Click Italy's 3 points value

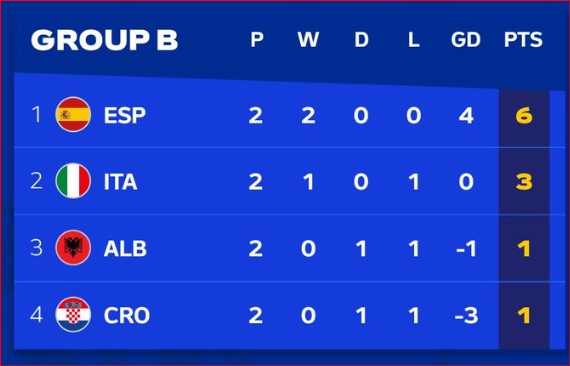pyautogui.click(x=524, y=182)
